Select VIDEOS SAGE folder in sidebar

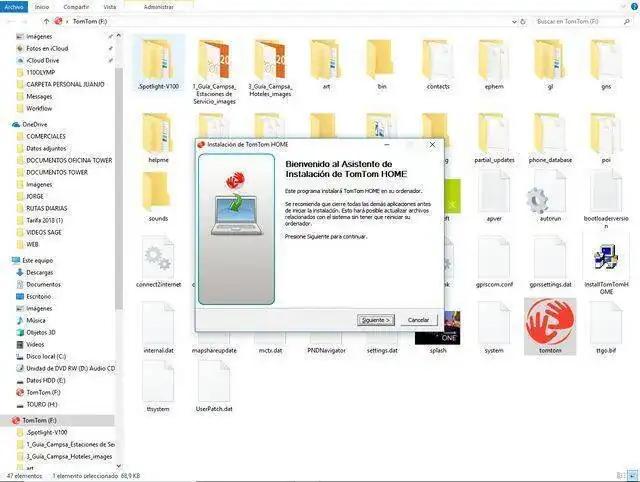tap(43, 232)
